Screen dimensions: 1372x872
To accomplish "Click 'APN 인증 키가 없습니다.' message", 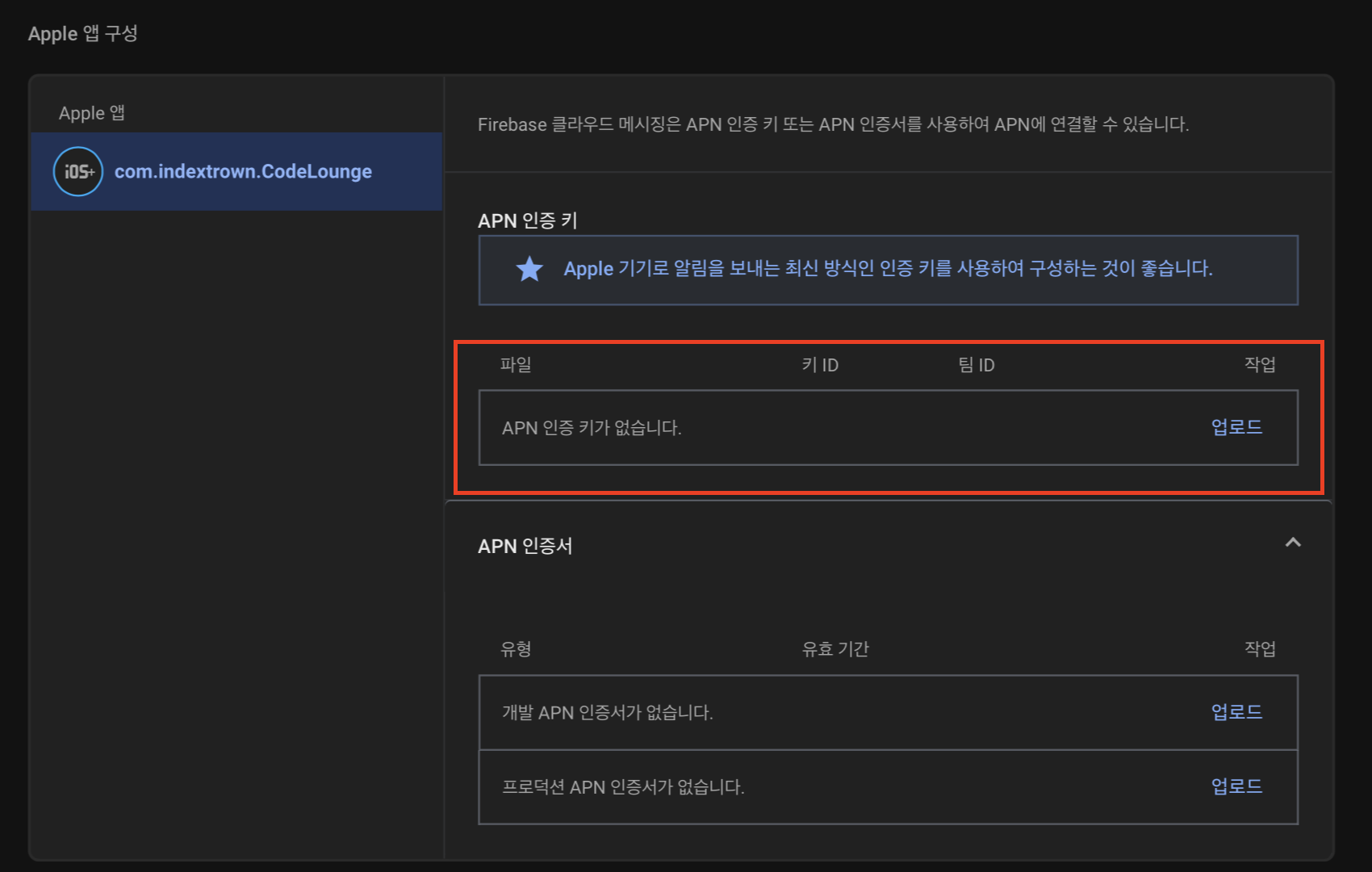I will coord(592,428).
